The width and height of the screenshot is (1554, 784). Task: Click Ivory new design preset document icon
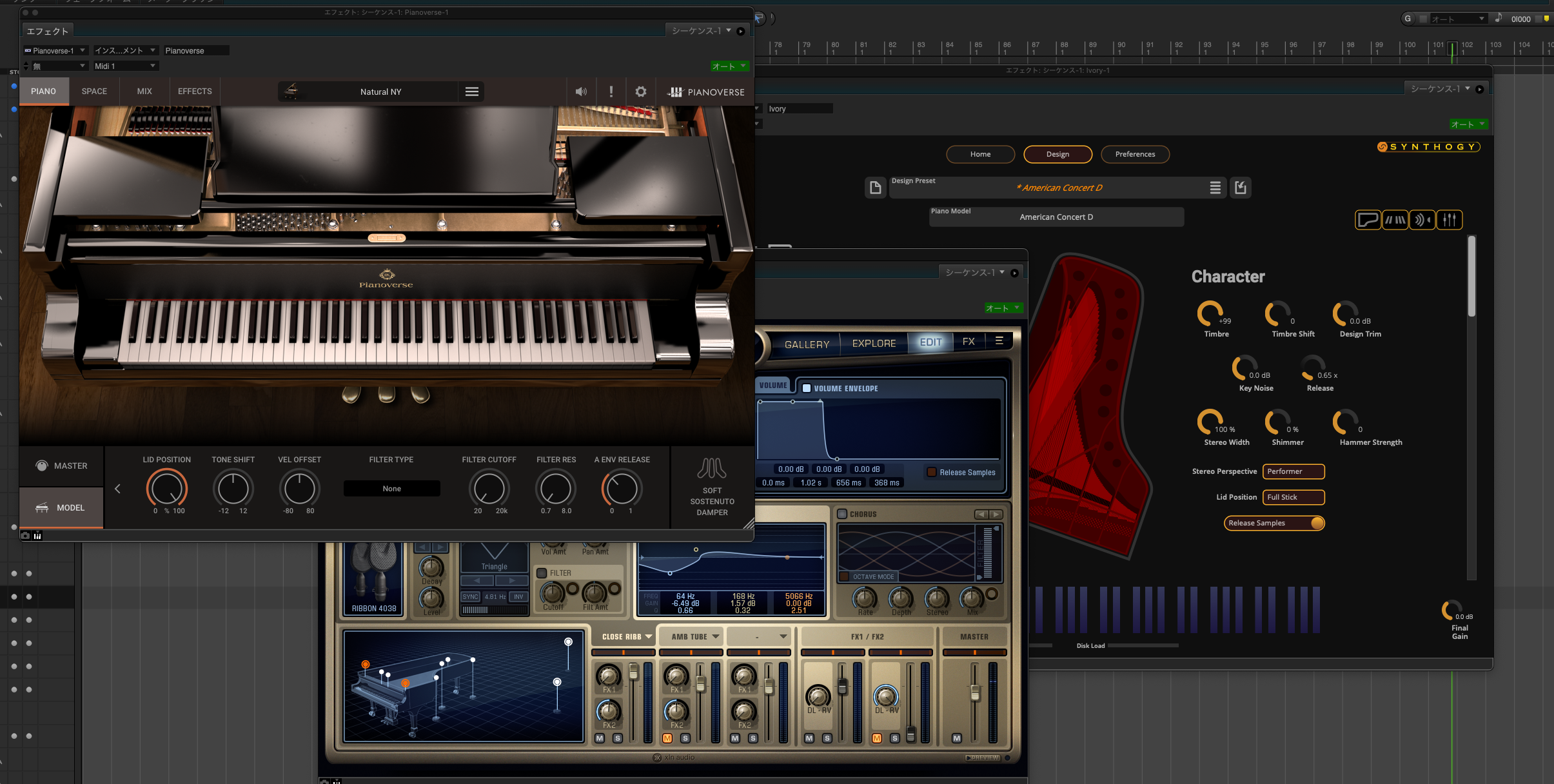coord(875,188)
